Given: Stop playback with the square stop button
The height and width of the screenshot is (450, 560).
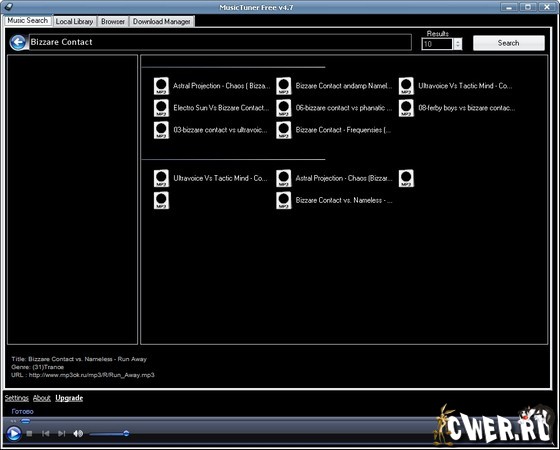Looking at the screenshot, I should click(x=30, y=434).
